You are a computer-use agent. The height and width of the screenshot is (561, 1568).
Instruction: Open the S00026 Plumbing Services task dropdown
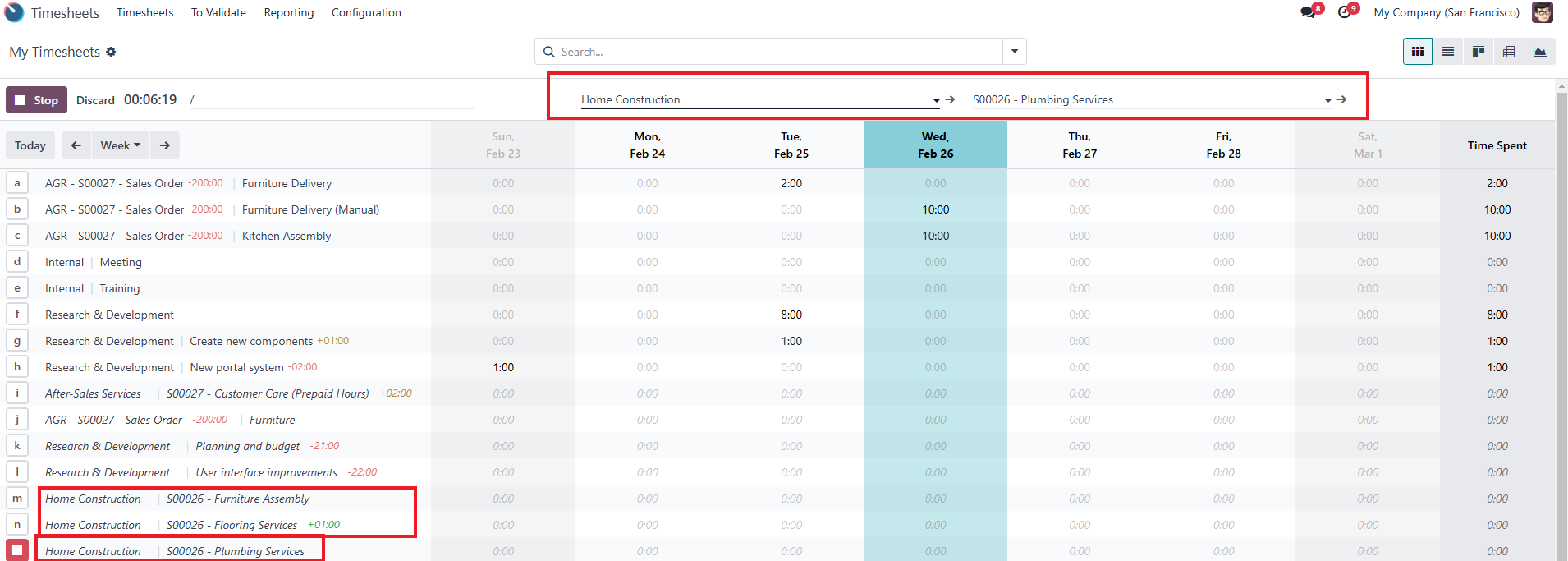click(x=1327, y=100)
